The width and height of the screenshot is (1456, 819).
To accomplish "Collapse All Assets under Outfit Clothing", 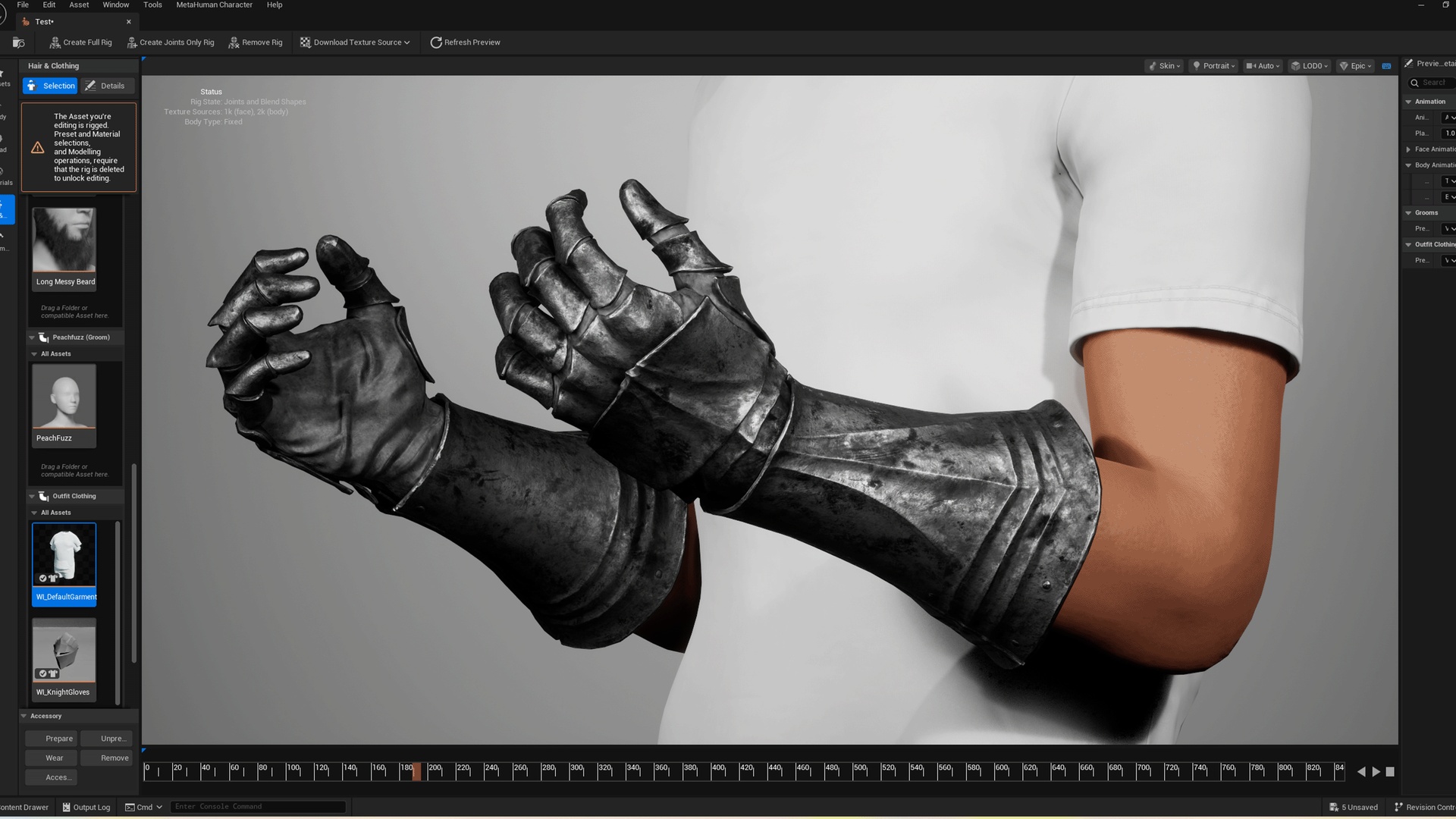I will 34,513.
